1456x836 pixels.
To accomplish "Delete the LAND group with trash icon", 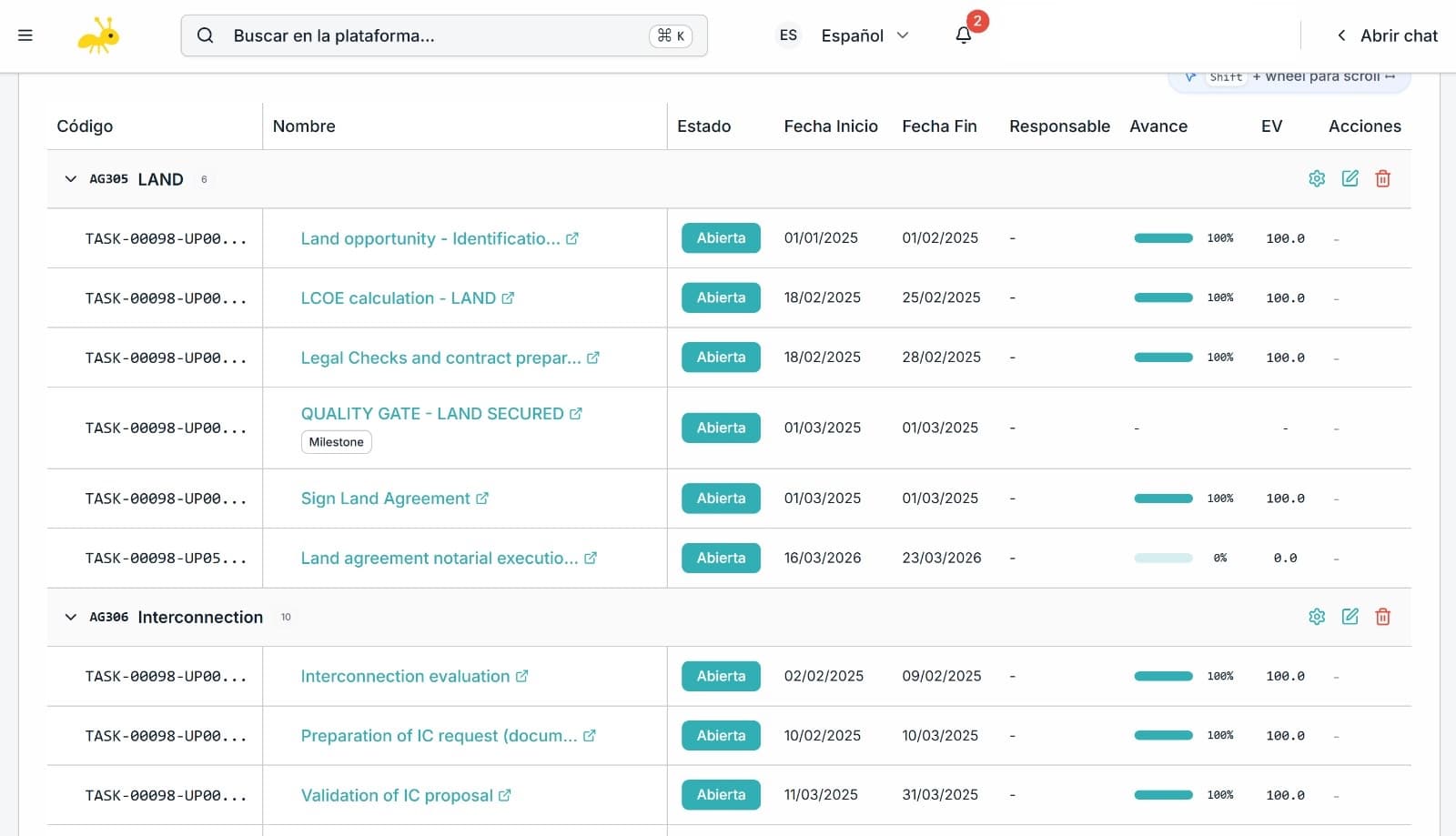I will click(x=1382, y=179).
